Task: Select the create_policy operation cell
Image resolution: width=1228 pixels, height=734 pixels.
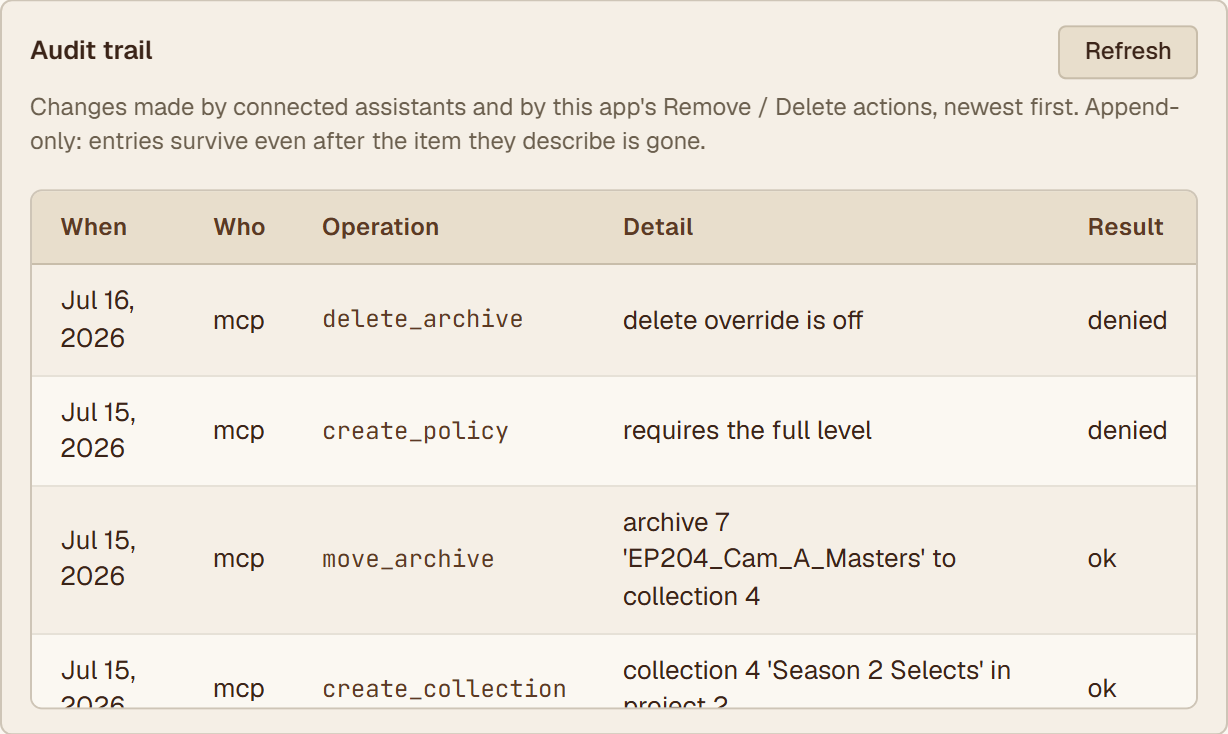Action: tap(415, 431)
